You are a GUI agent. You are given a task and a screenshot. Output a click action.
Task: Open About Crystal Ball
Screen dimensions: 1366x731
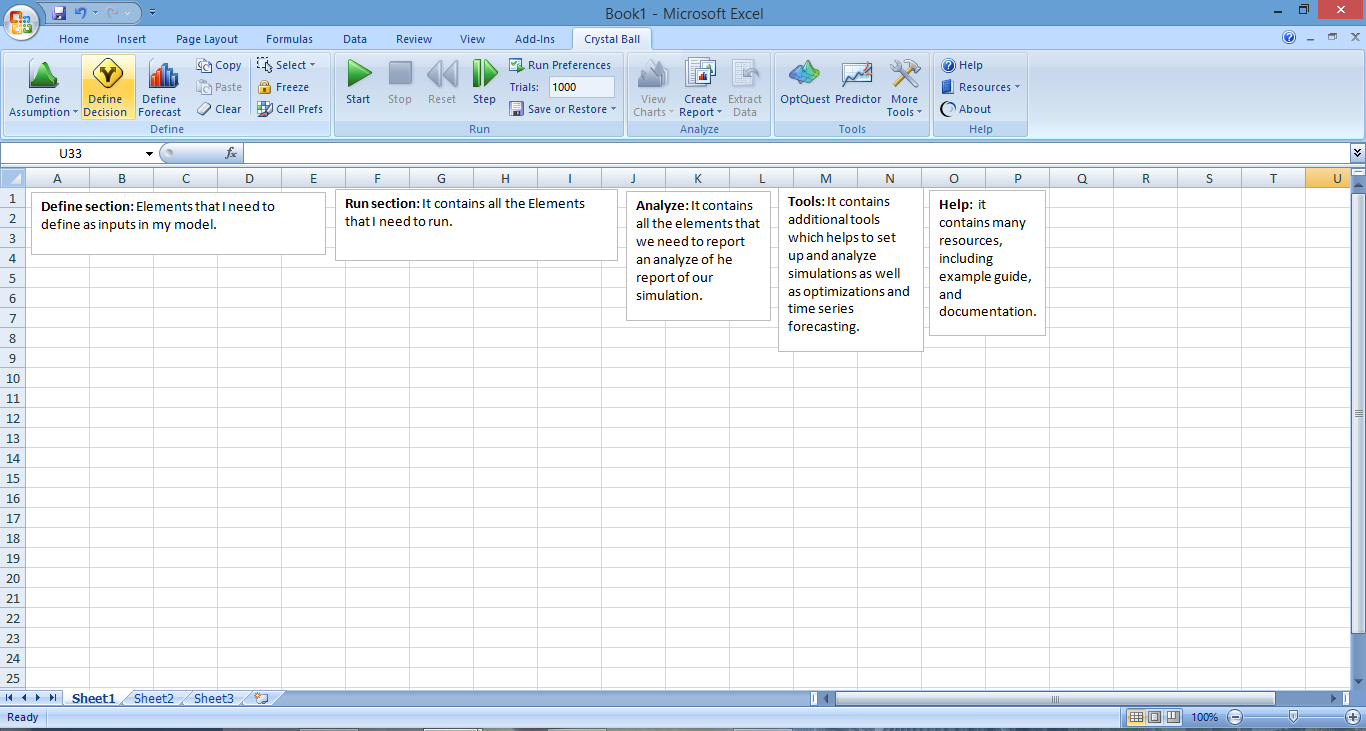[966, 109]
